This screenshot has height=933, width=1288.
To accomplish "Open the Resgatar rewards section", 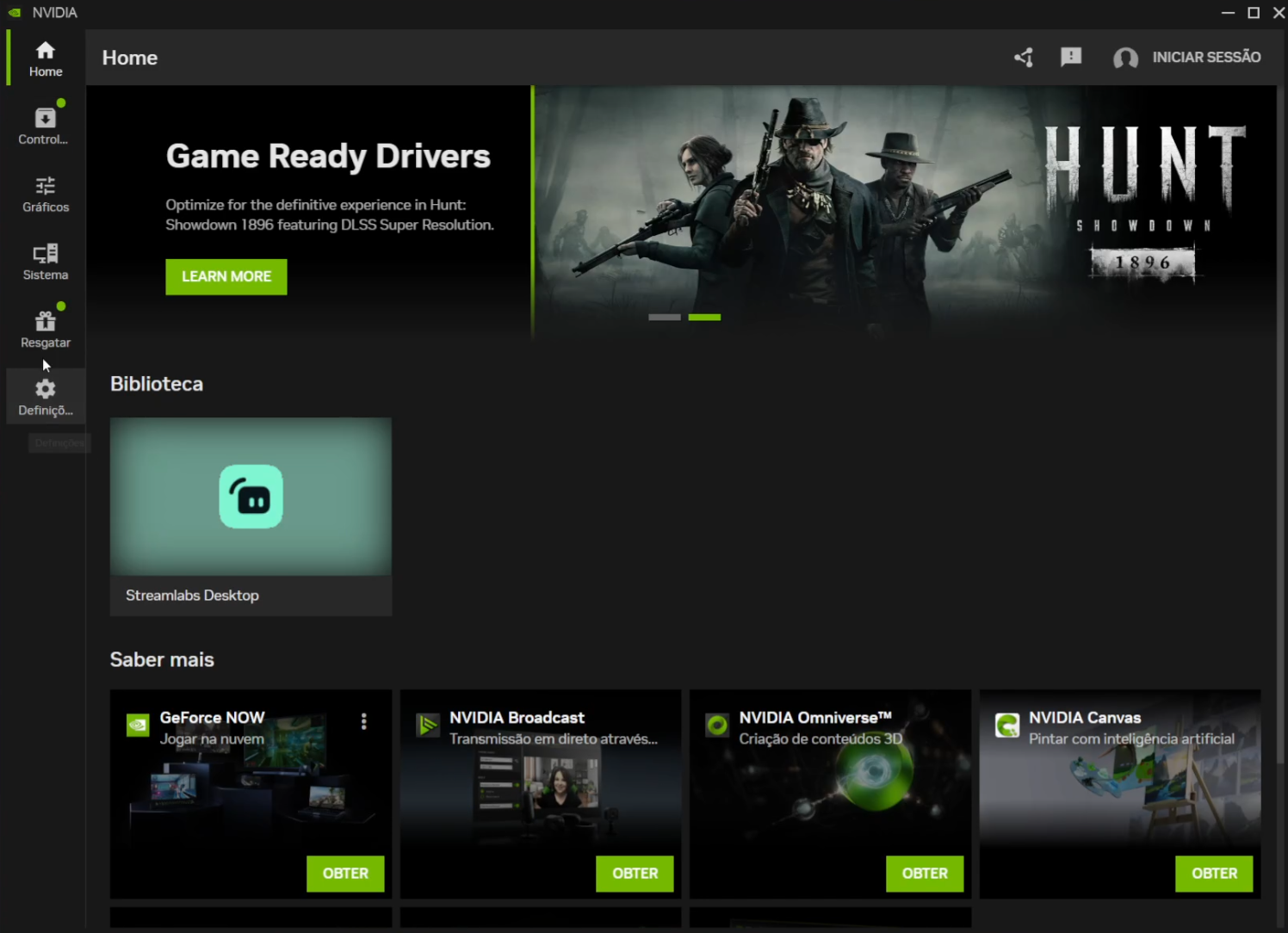I will pyautogui.click(x=45, y=328).
